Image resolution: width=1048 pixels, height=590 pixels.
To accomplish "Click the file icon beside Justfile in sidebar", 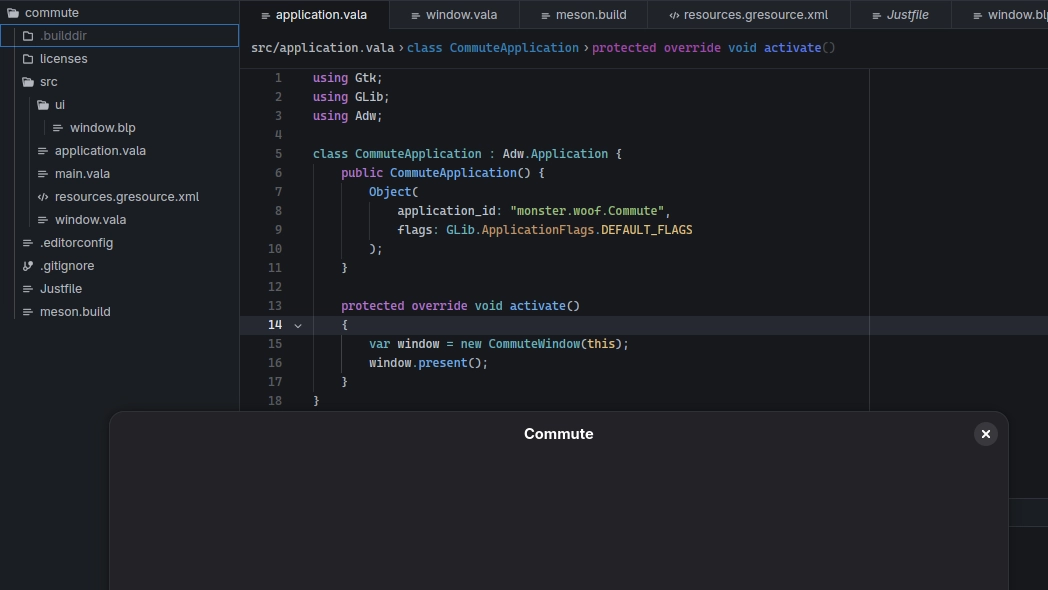I will (28, 289).
